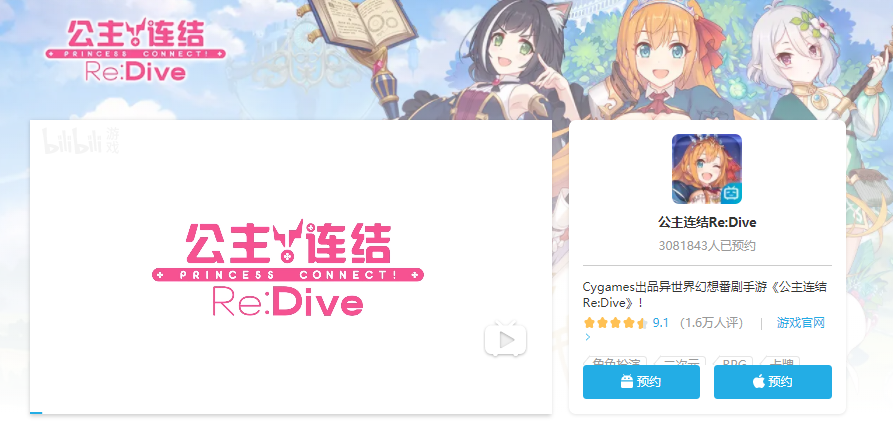Seek on the video progress bar
The height and width of the screenshot is (445, 893).
[291, 413]
